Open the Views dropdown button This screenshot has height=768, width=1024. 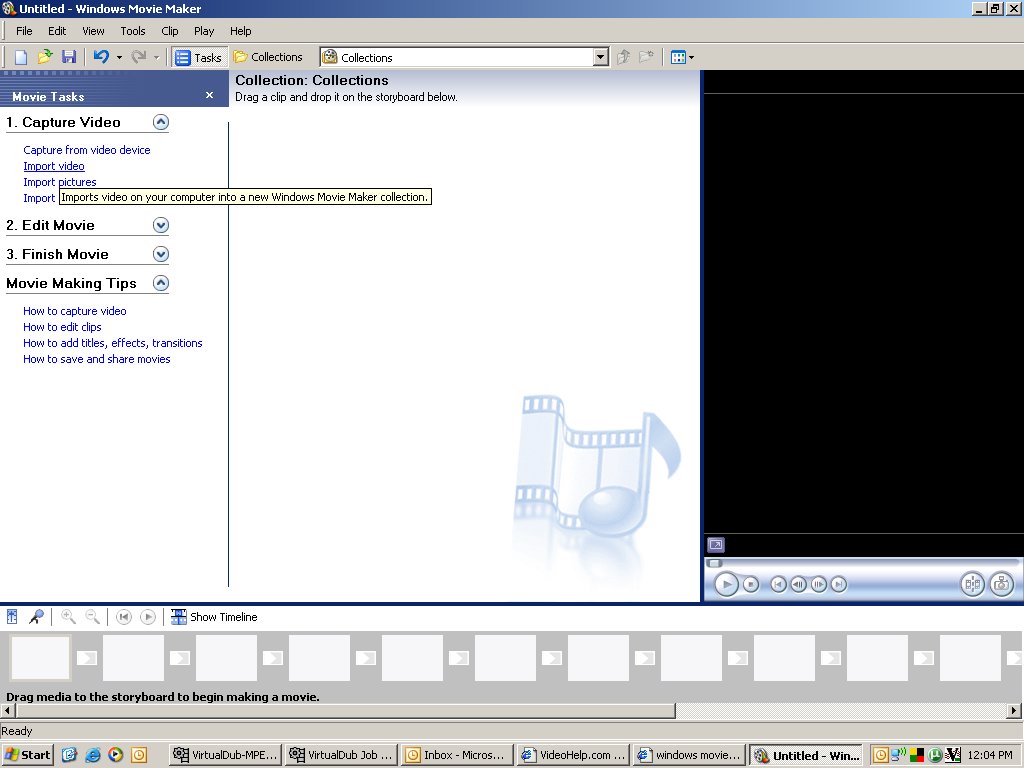[x=682, y=57]
